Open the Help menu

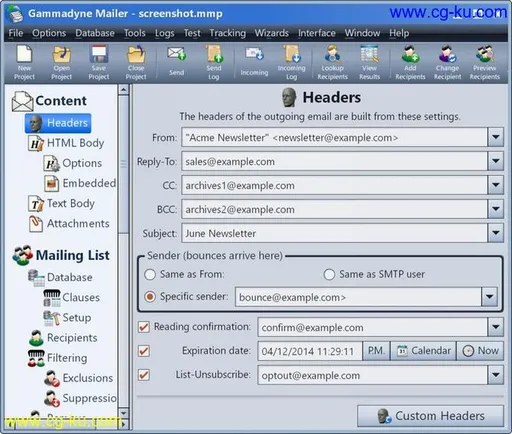click(399, 33)
